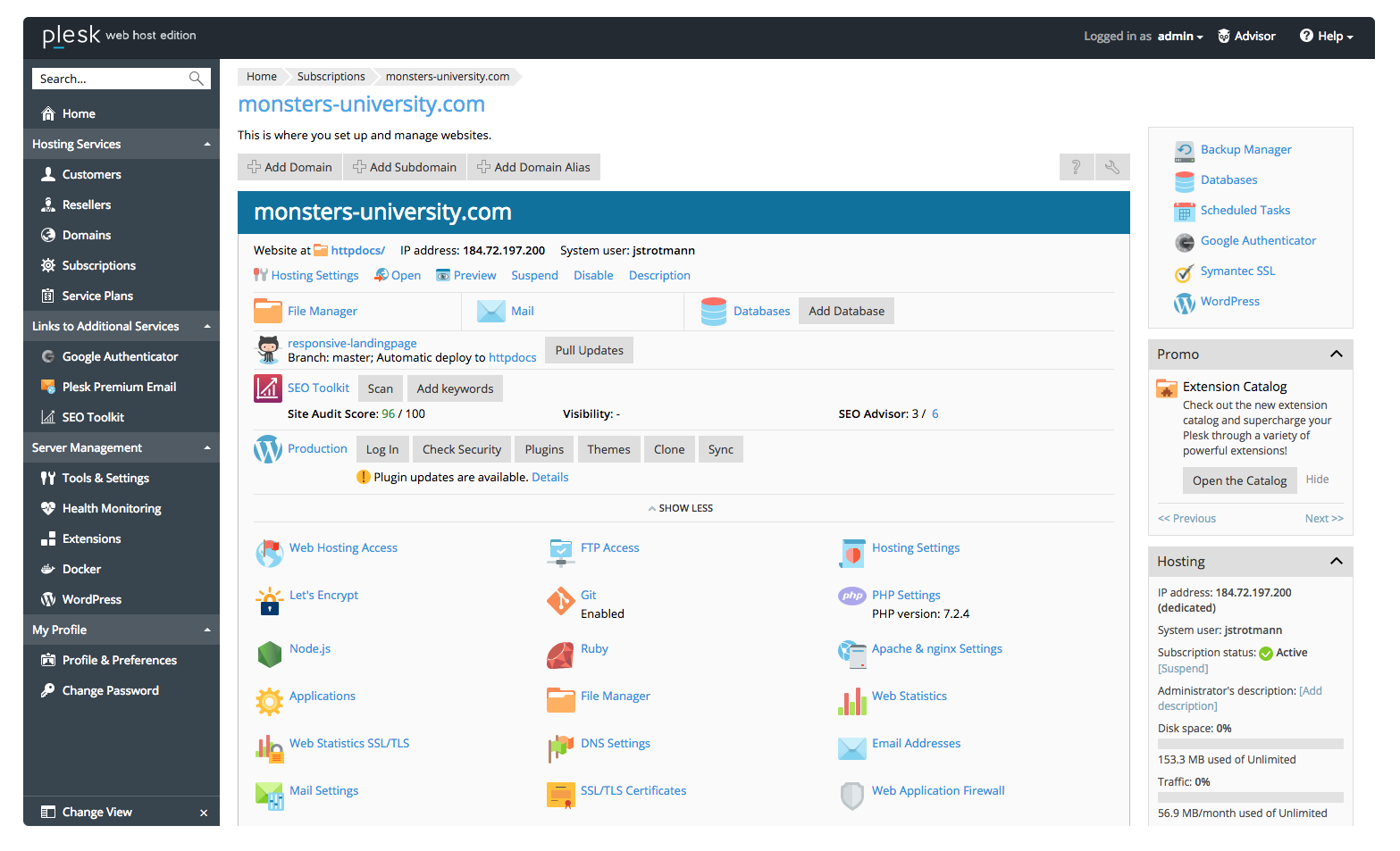This screenshot has width=1400, height=851.
Task: Collapse Links to Additional Services section
Action: point(207,326)
